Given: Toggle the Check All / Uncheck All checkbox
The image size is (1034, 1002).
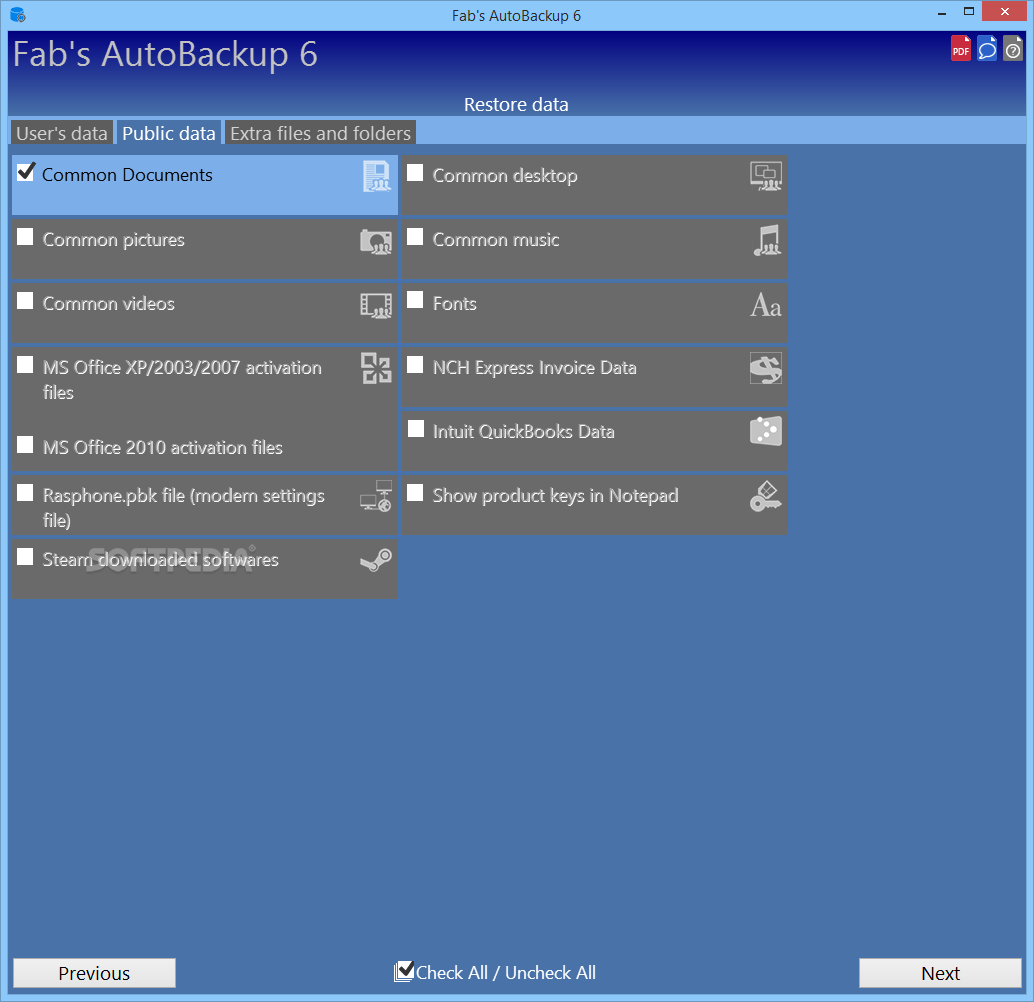Looking at the screenshot, I should point(404,971).
